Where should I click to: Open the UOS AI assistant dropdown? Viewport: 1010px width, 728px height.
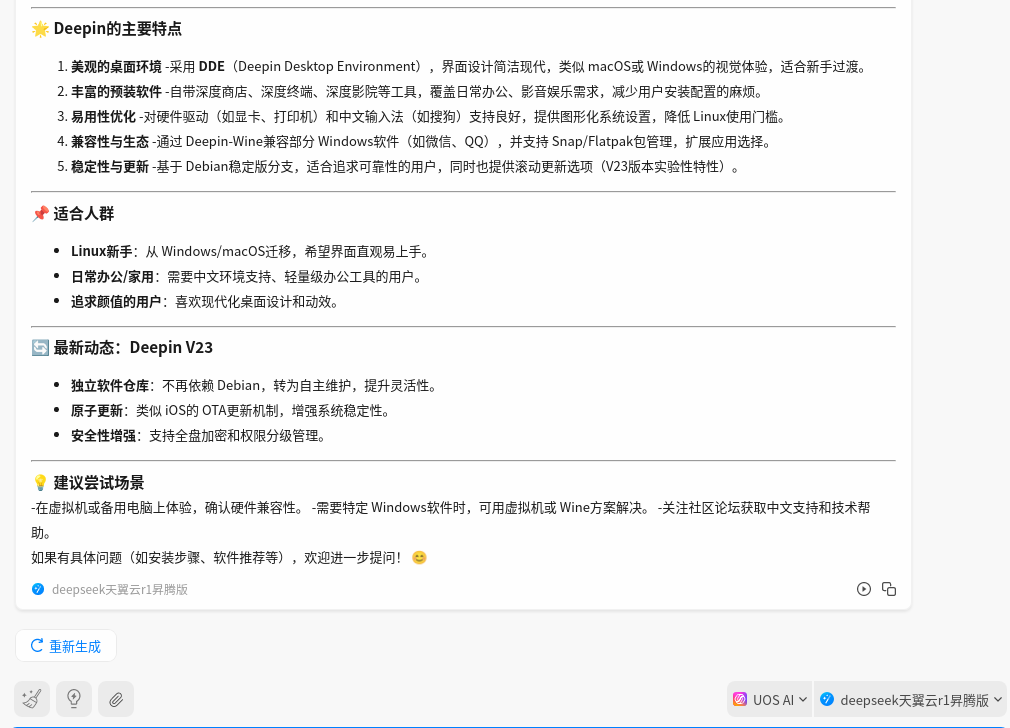tap(770, 700)
